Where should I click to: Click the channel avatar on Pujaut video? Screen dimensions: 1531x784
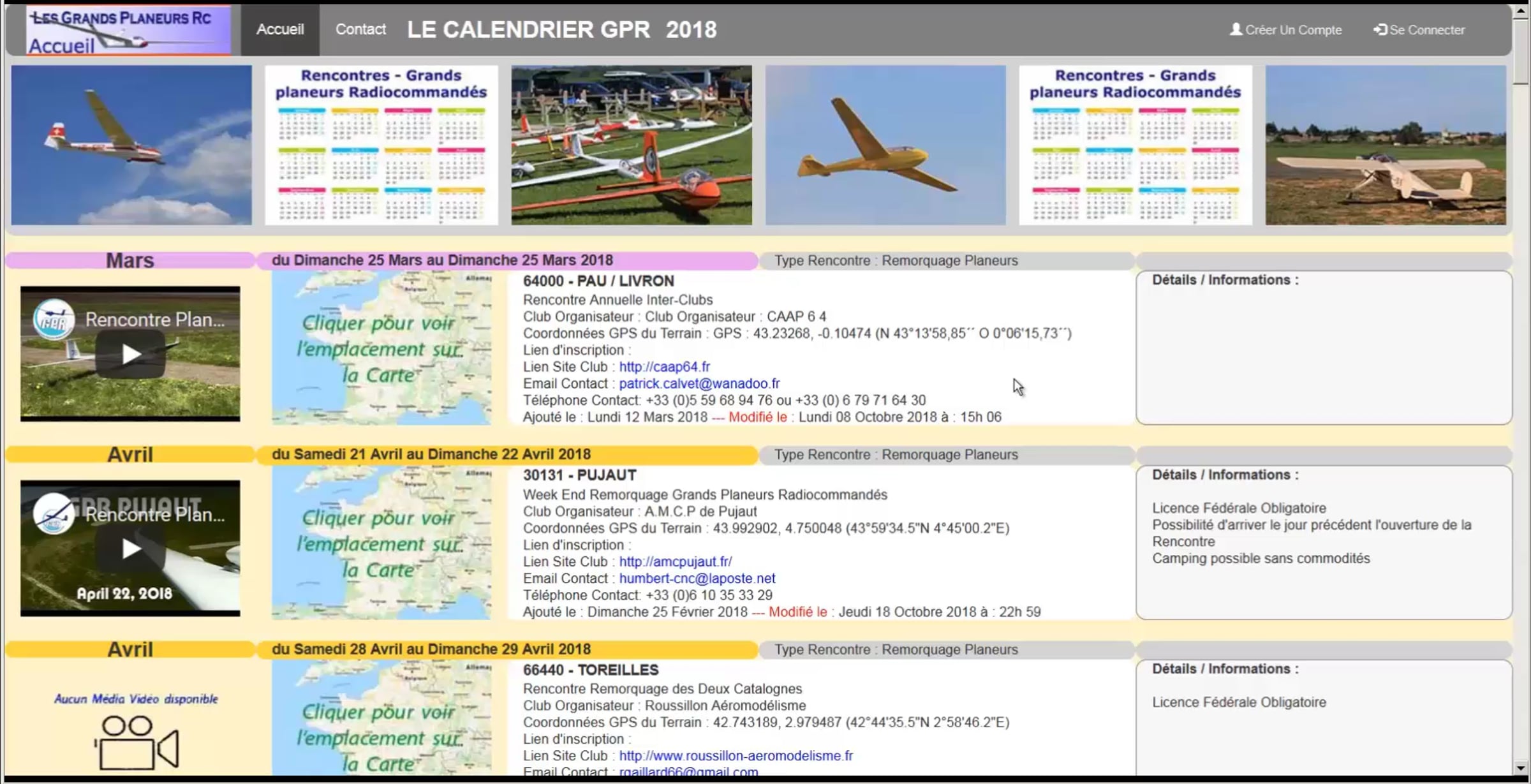point(54,514)
